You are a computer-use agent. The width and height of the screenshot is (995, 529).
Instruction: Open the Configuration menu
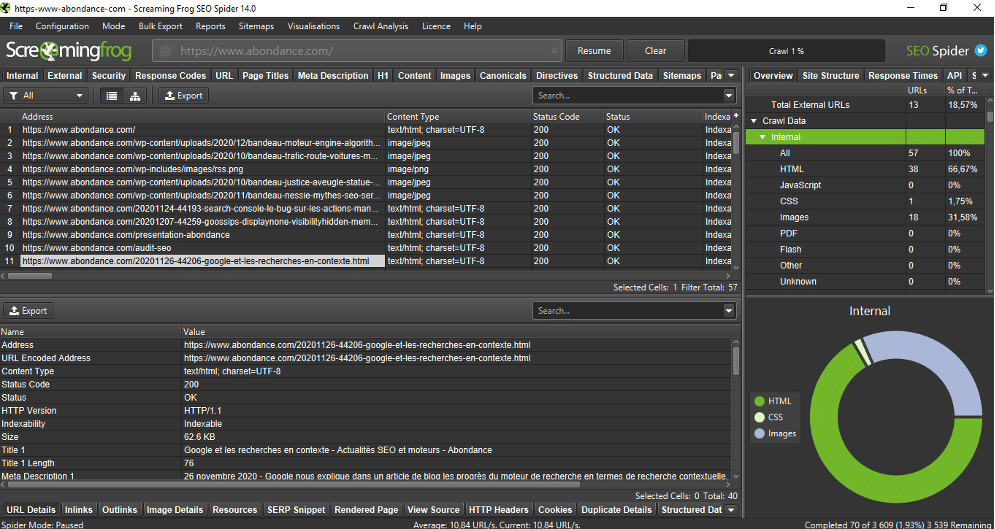(x=62, y=26)
